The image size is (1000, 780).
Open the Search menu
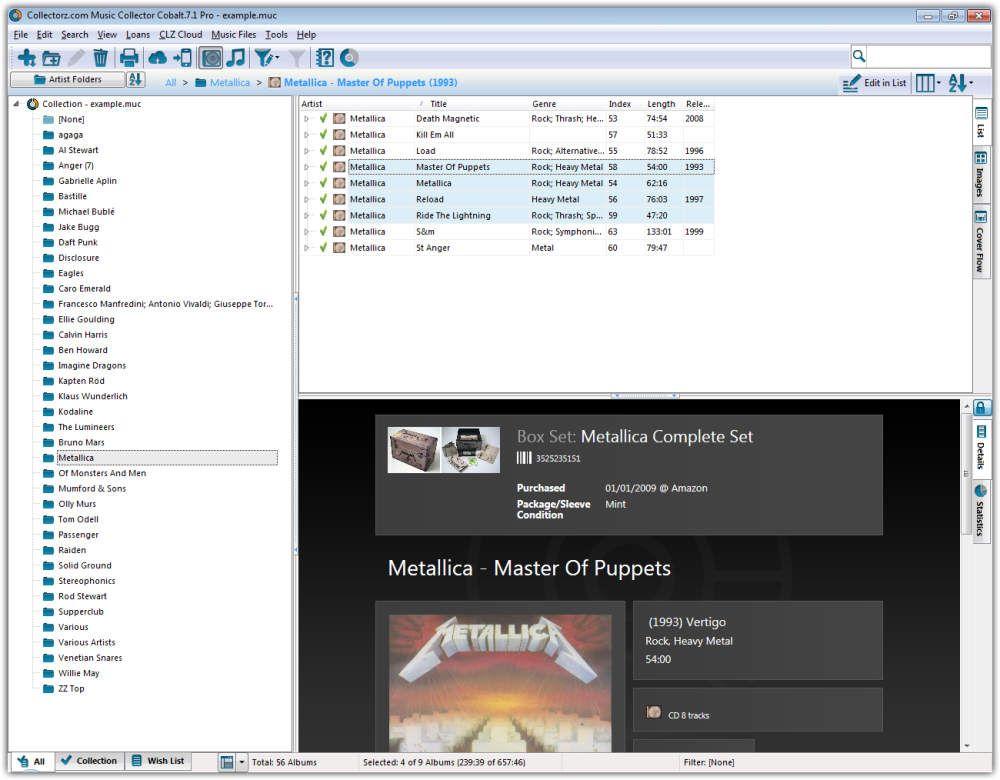click(x=75, y=34)
